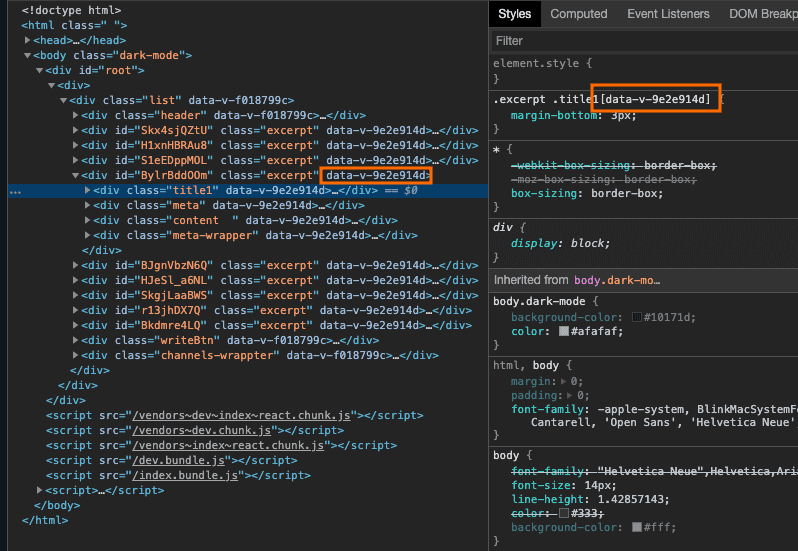Viewport: 798px width, 551px height.
Task: Expand the collapsed inline script node
Action: pos(39,490)
